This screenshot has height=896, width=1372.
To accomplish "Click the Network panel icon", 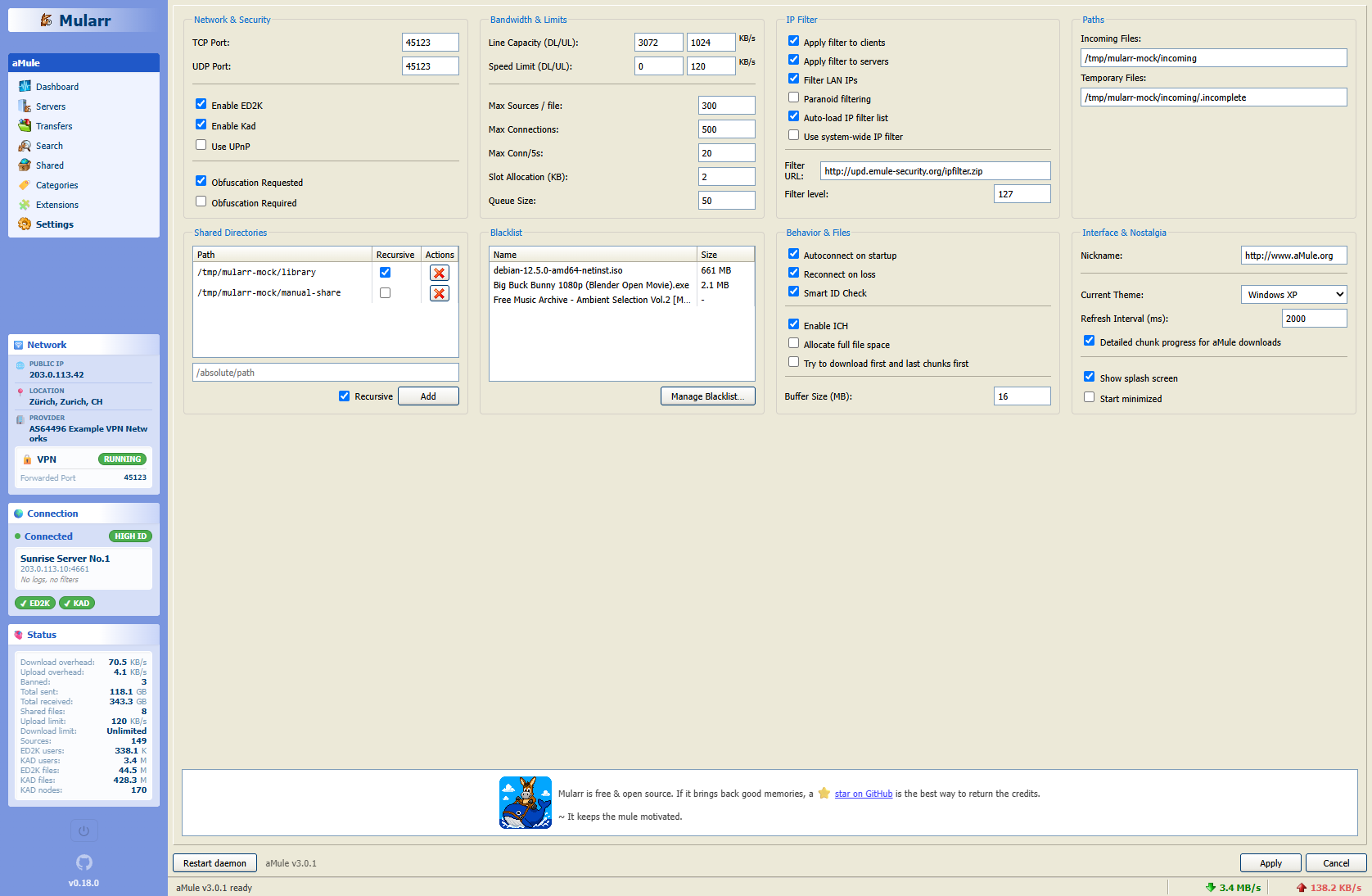I will click(19, 345).
